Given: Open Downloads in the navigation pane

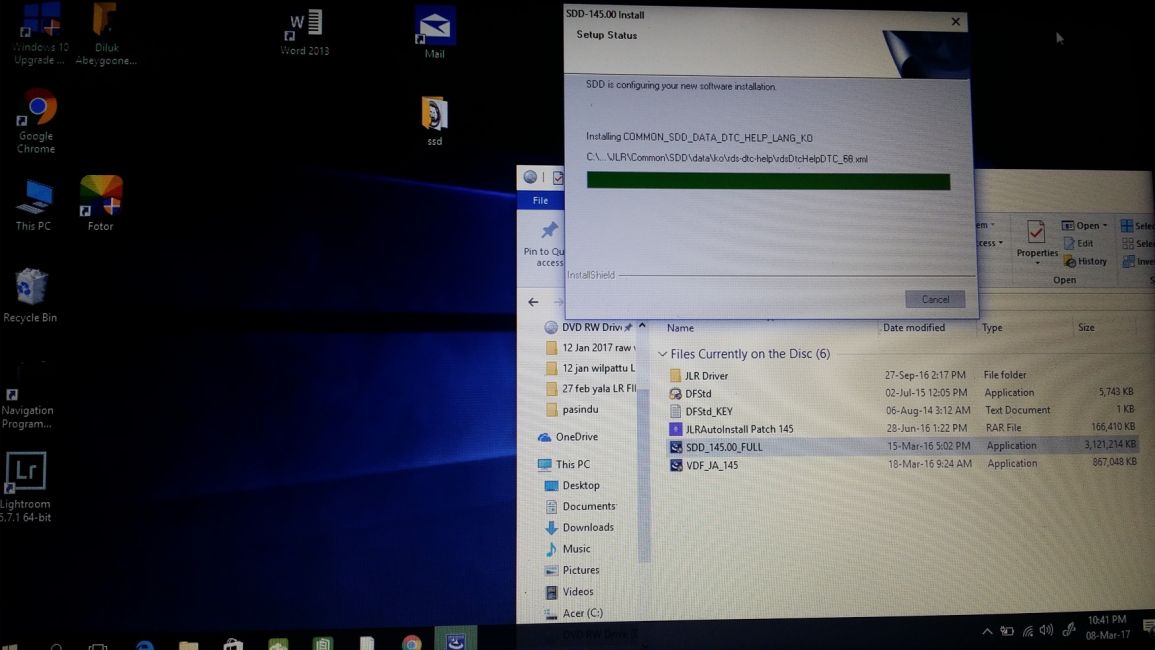Looking at the screenshot, I should (x=580, y=528).
